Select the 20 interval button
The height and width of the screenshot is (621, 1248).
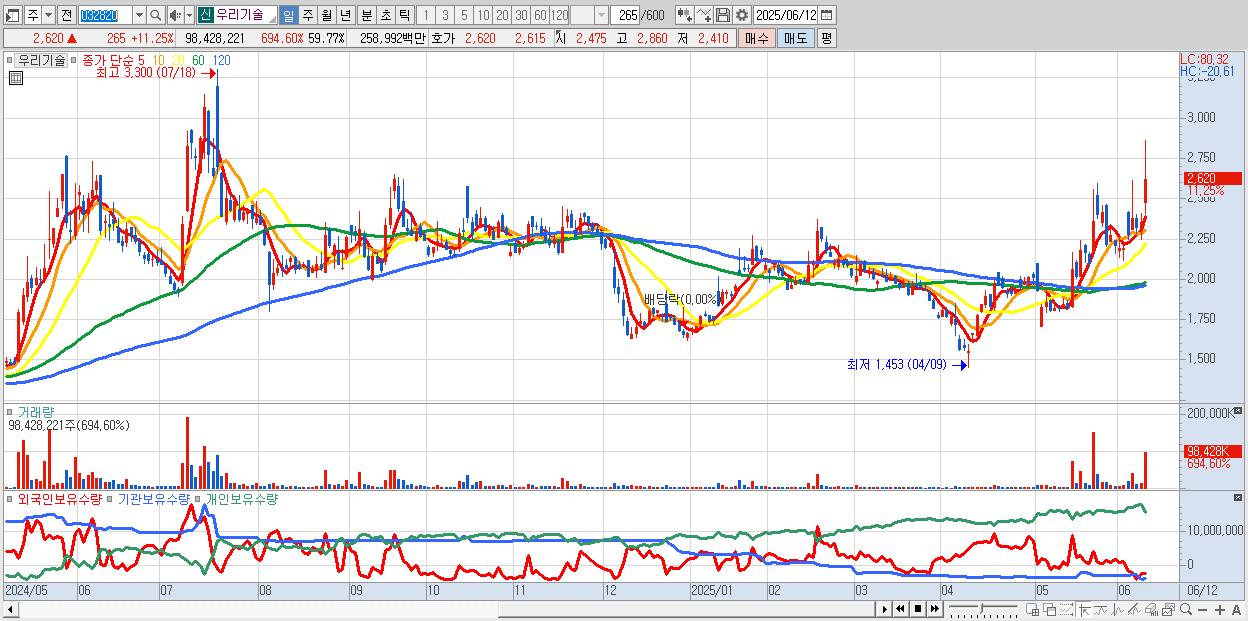click(502, 15)
